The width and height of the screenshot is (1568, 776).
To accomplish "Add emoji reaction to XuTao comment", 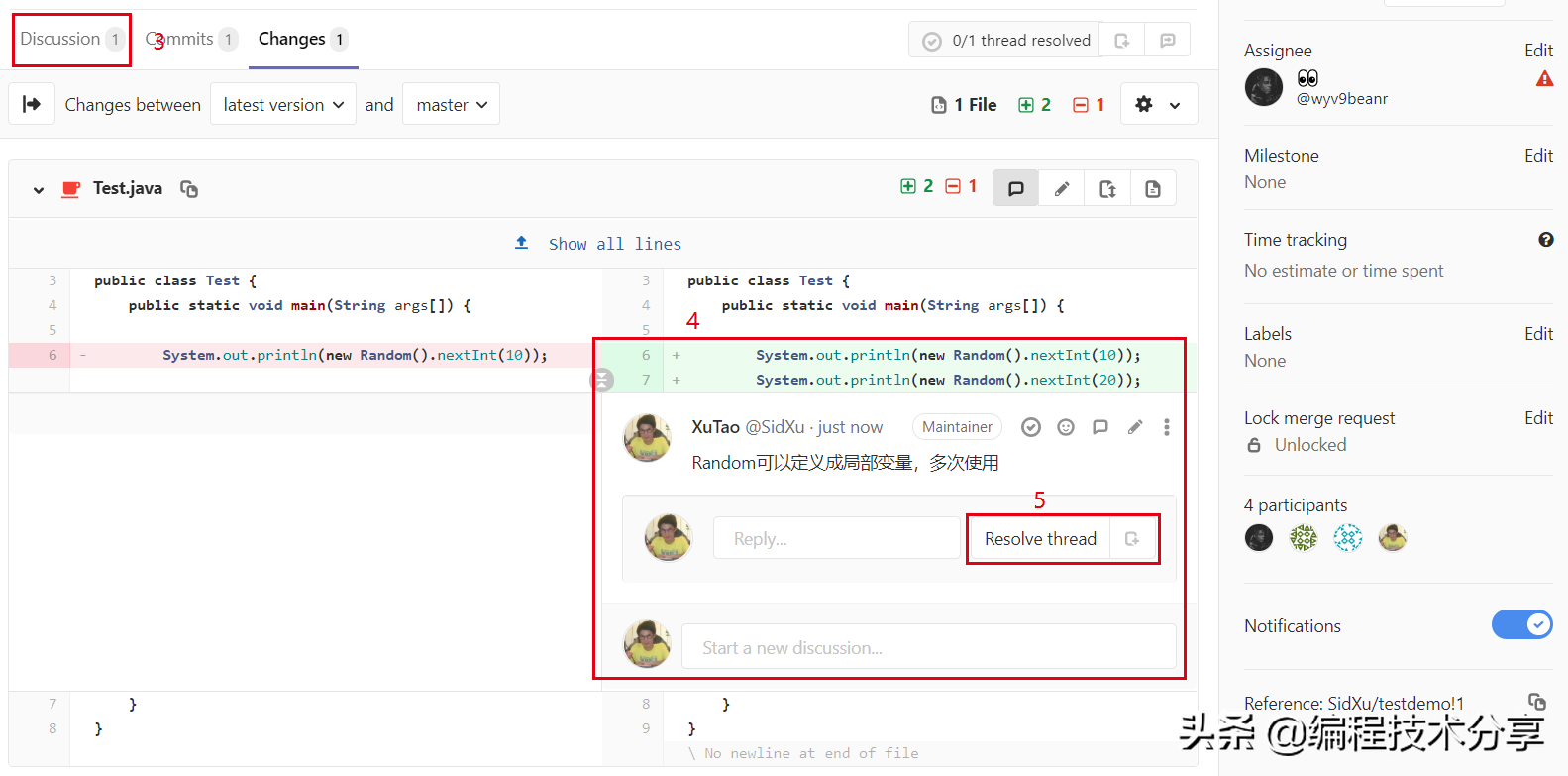I will (x=1066, y=427).
